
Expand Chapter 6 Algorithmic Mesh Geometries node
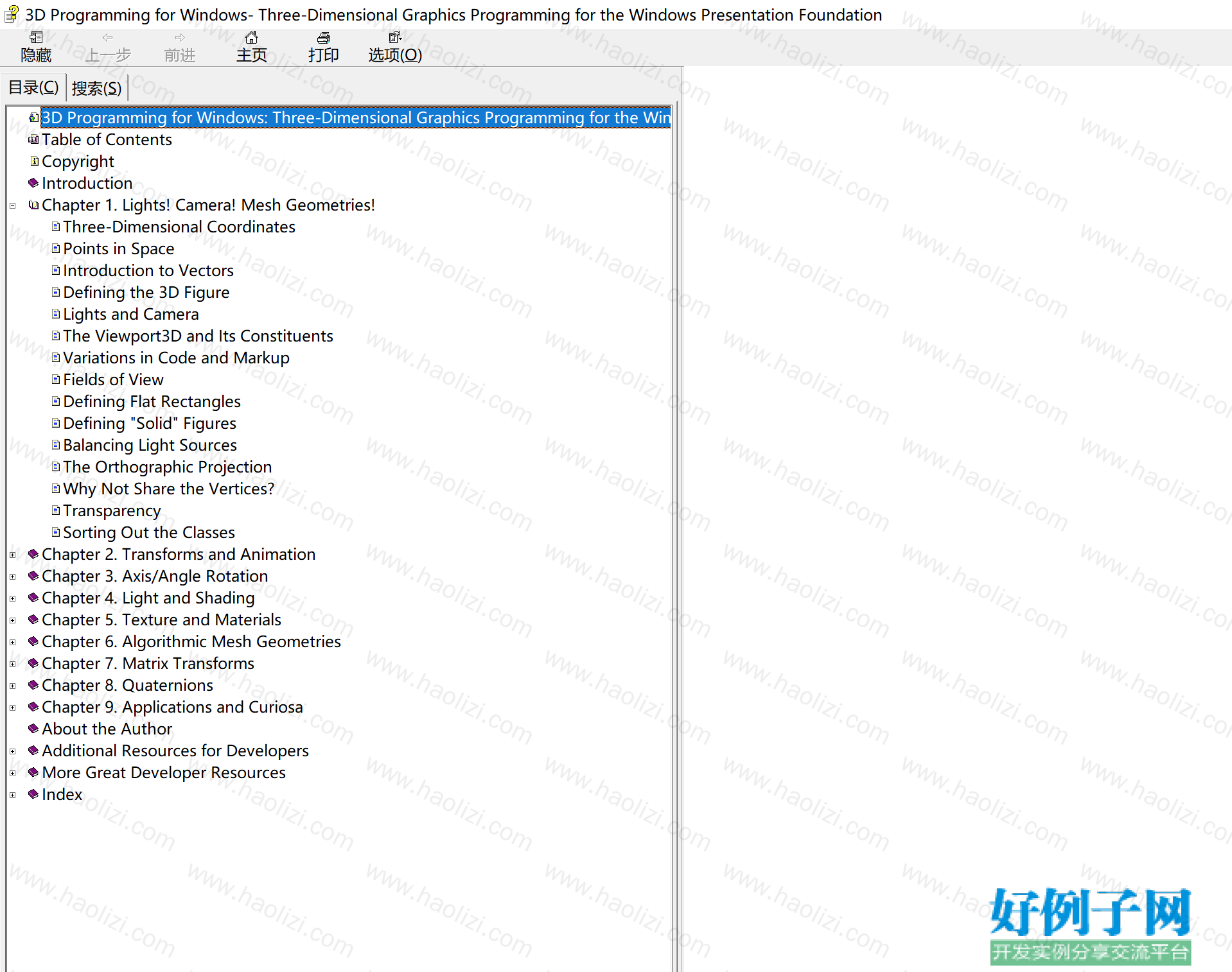click(x=12, y=643)
